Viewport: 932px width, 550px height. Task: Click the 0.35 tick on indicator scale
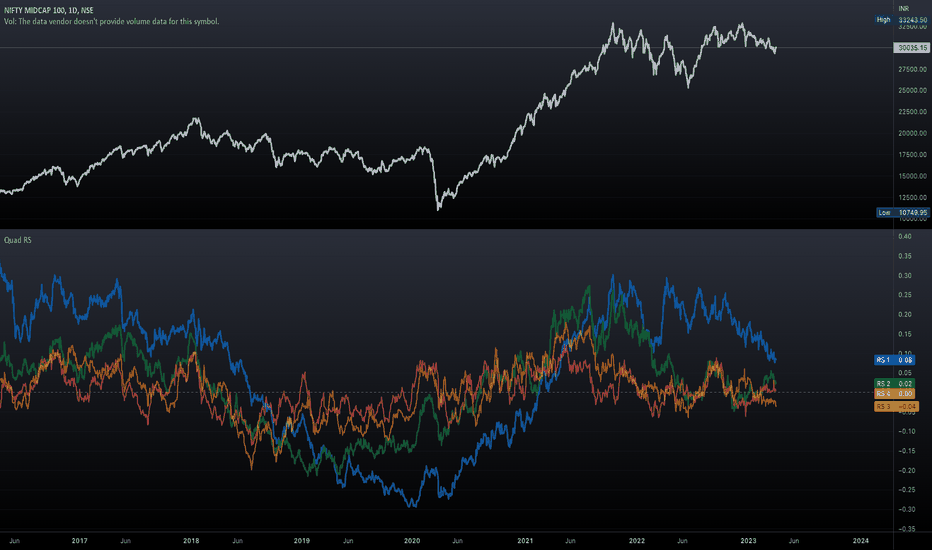coord(905,256)
